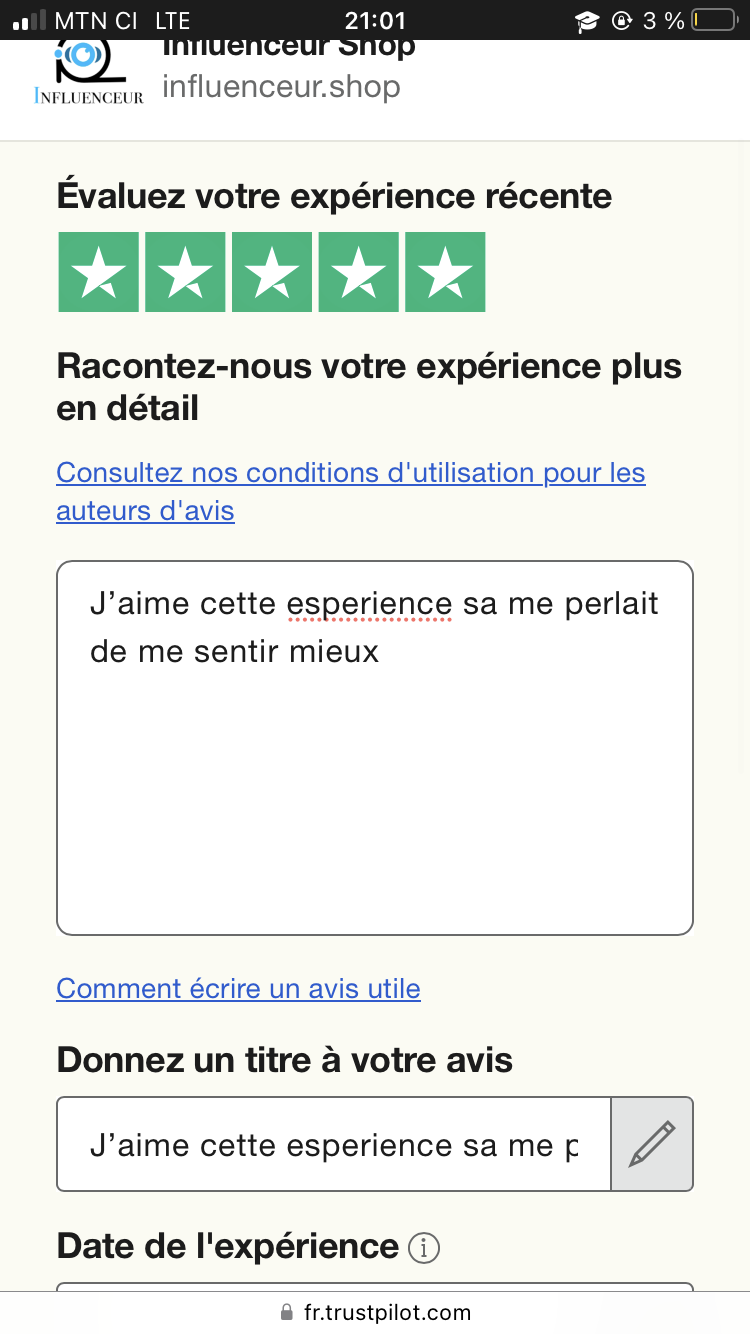The height and width of the screenshot is (1334, 750).
Task: Set rating to four stars
Action: (x=358, y=272)
